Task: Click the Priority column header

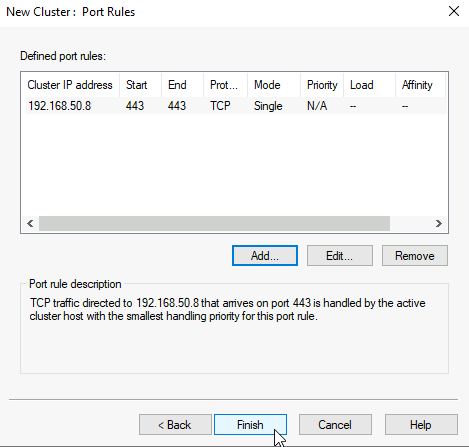Action: pos(322,85)
